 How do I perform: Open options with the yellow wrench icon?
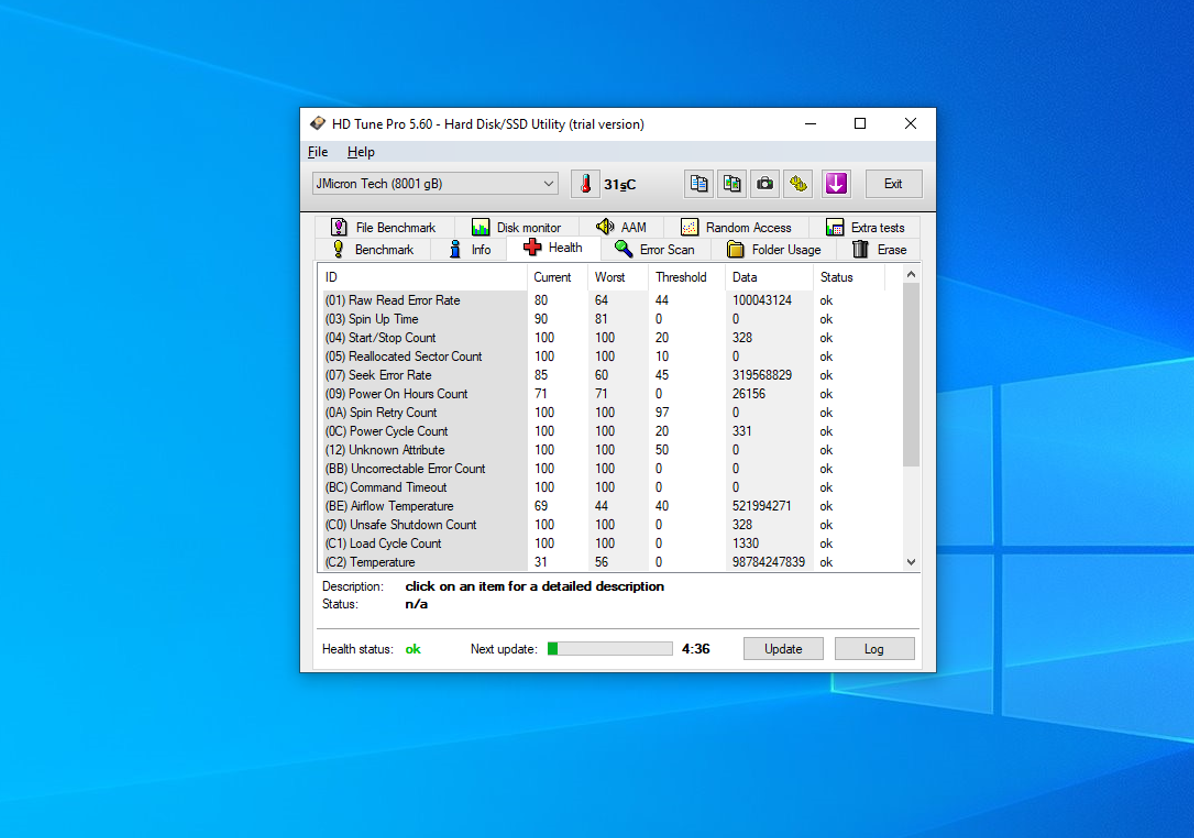[797, 184]
